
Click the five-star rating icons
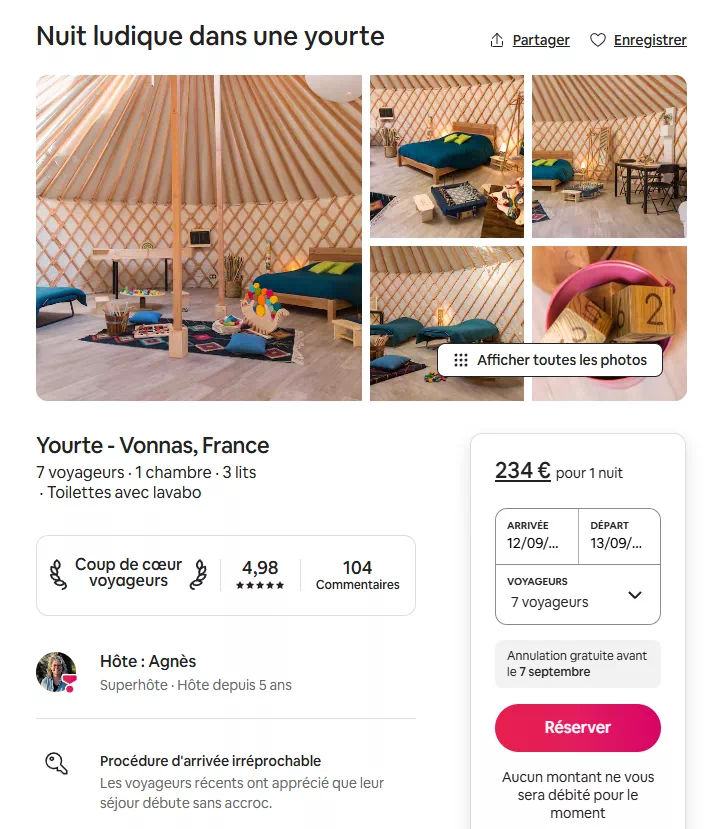click(x=260, y=585)
